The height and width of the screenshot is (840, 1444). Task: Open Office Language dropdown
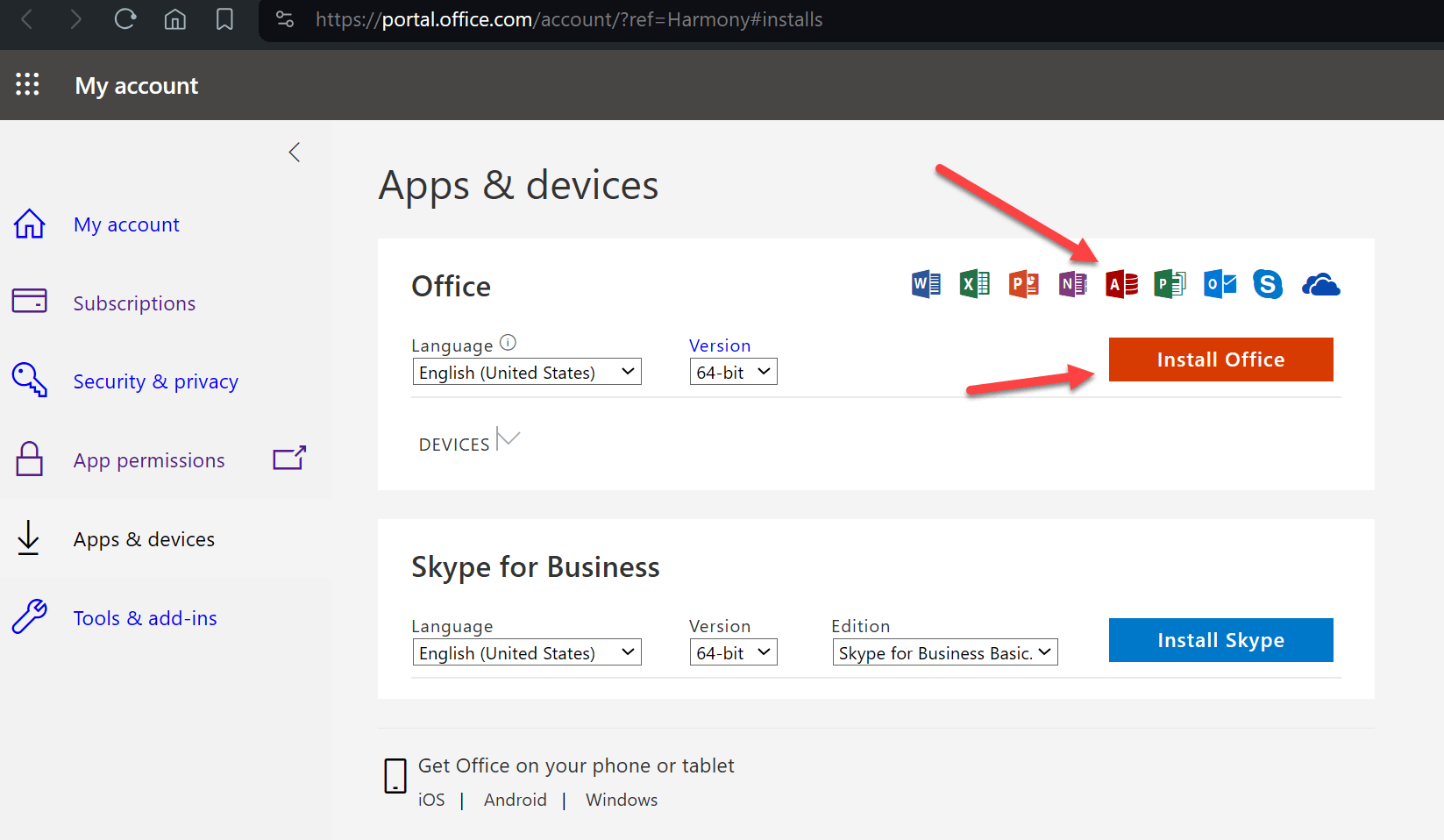[527, 372]
